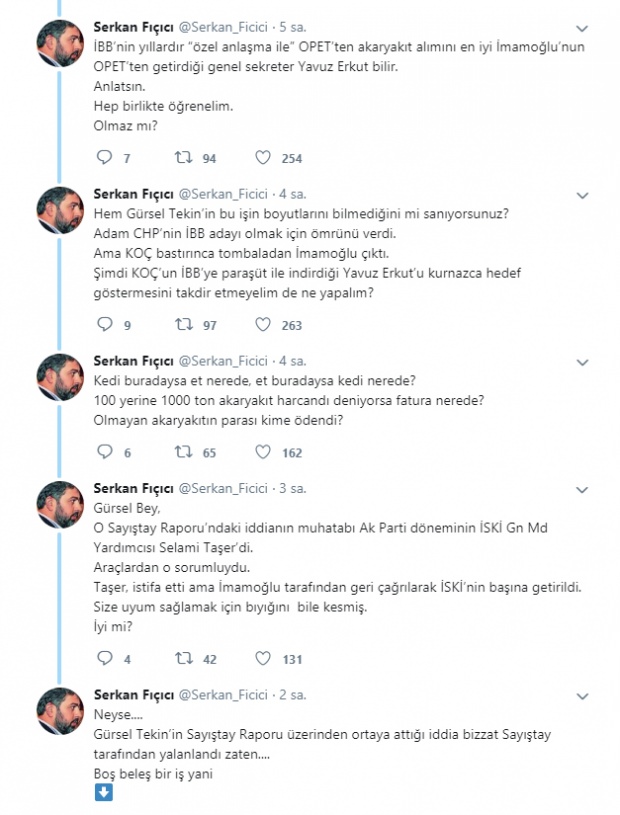This screenshot has width=620, height=815.
Task: Reply to the tweet with 7 replies
Action: [105, 158]
